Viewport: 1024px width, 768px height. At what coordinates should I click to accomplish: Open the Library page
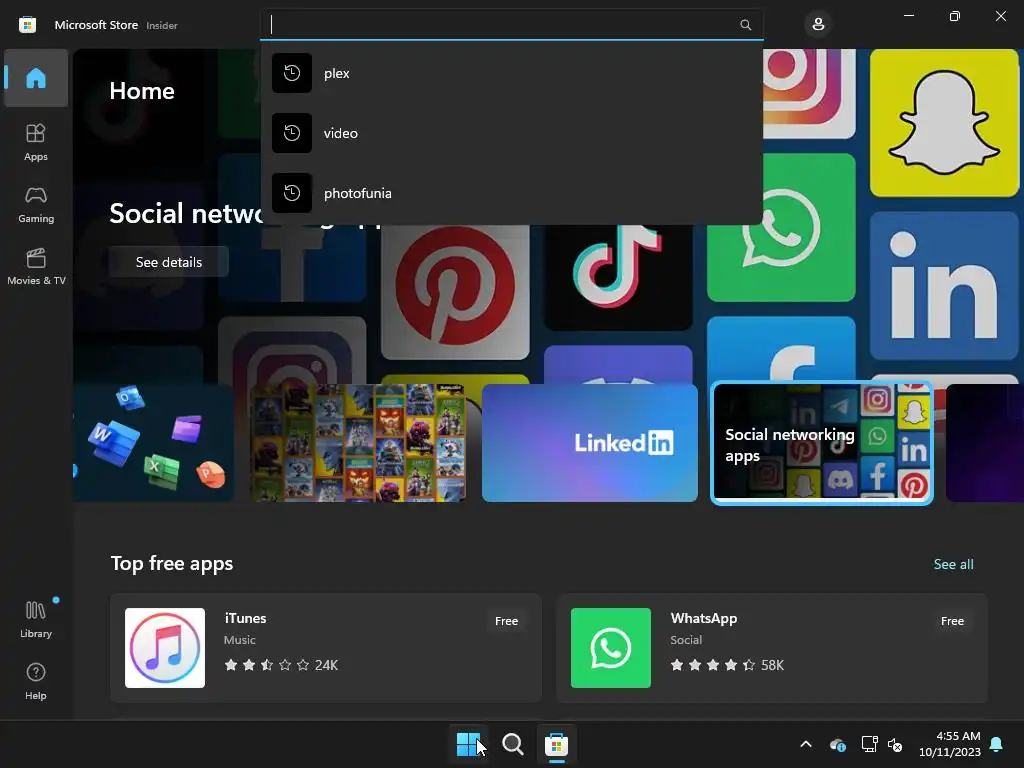36,618
